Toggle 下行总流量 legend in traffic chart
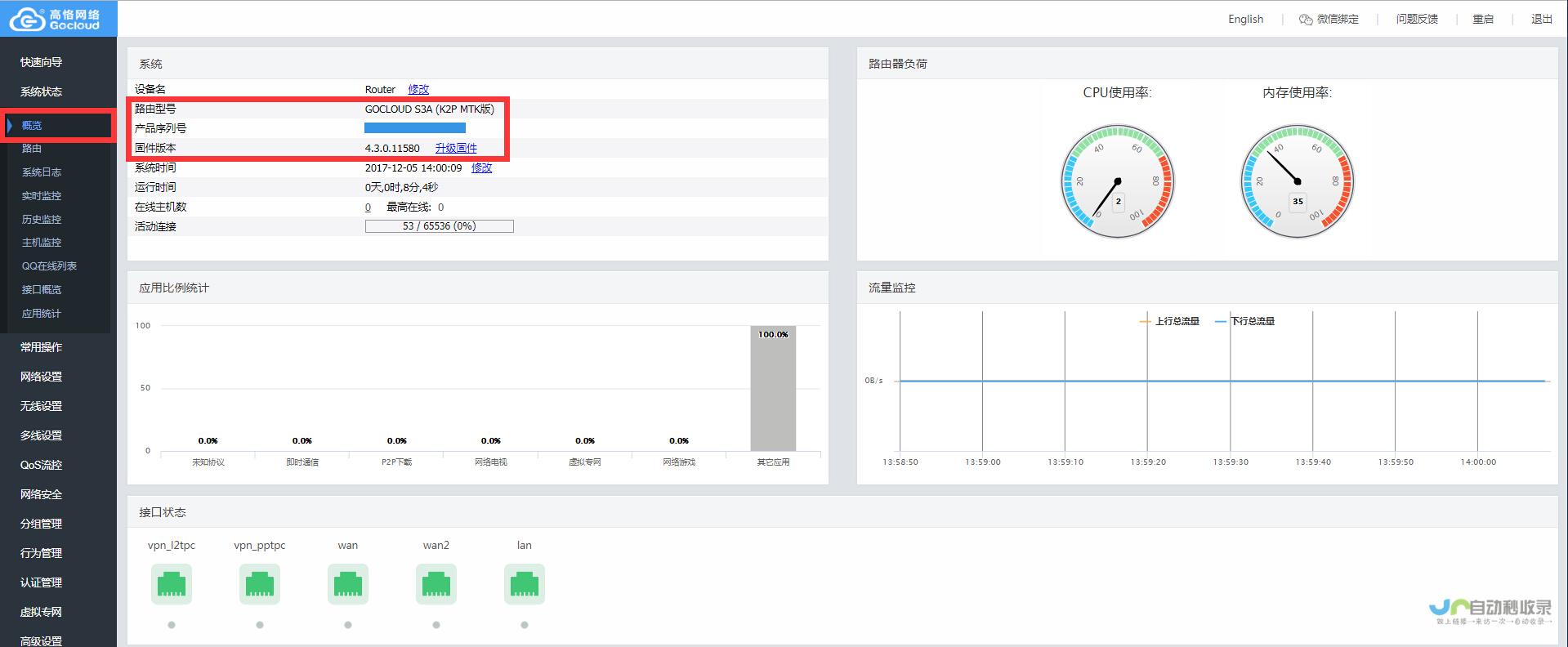Viewport: 1568px width, 647px height. 1245,321
